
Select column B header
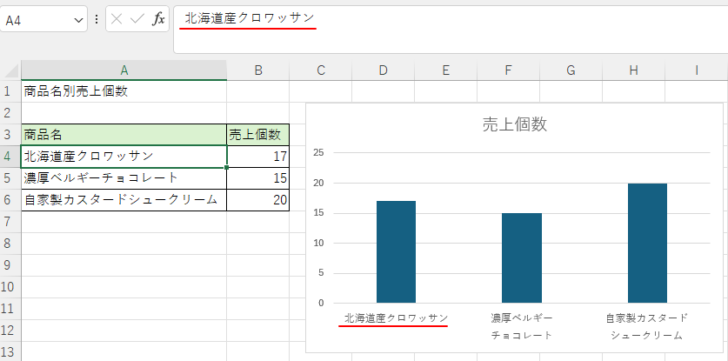(x=258, y=70)
